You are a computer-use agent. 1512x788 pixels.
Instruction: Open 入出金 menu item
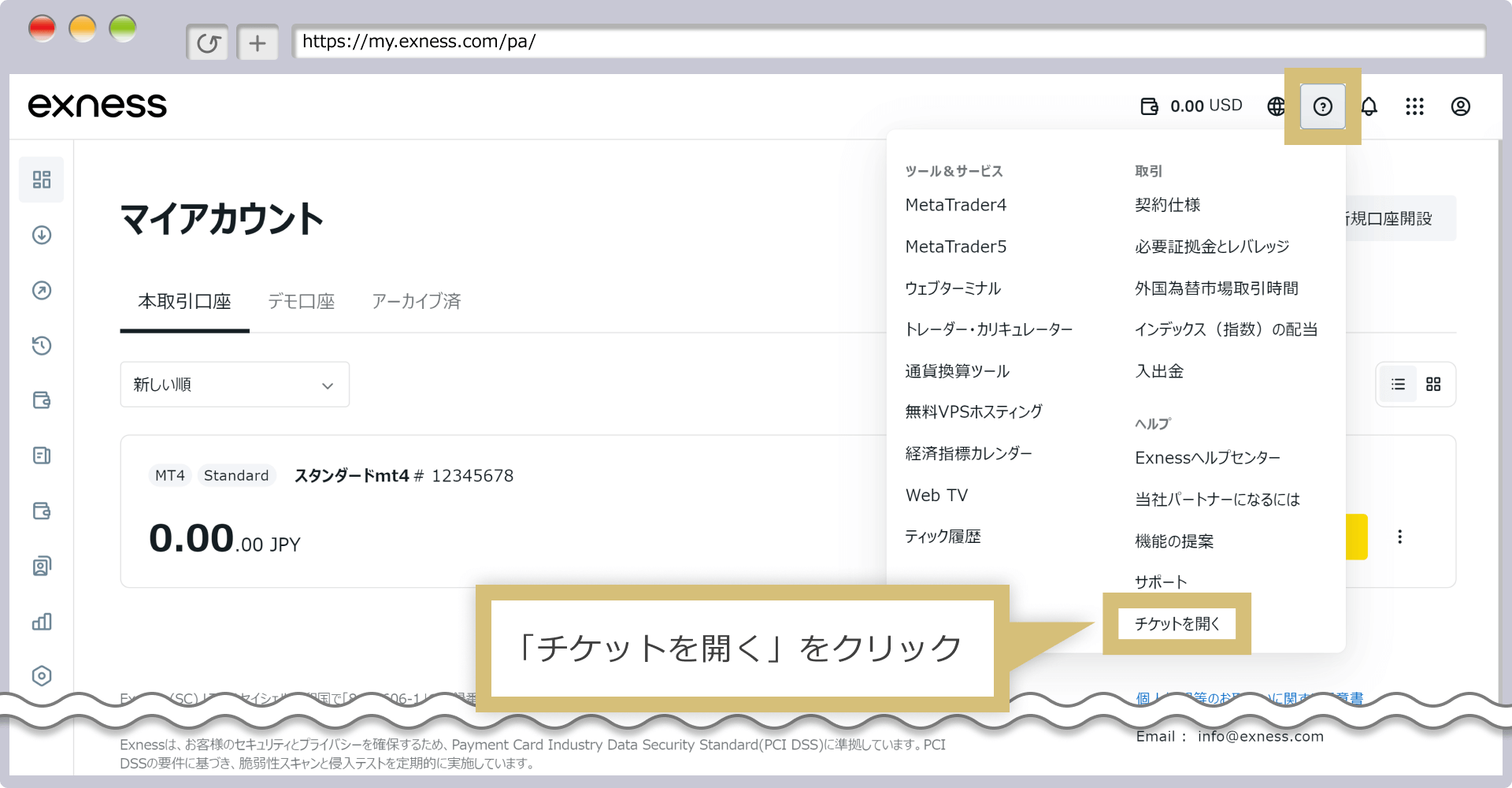coord(1159,371)
